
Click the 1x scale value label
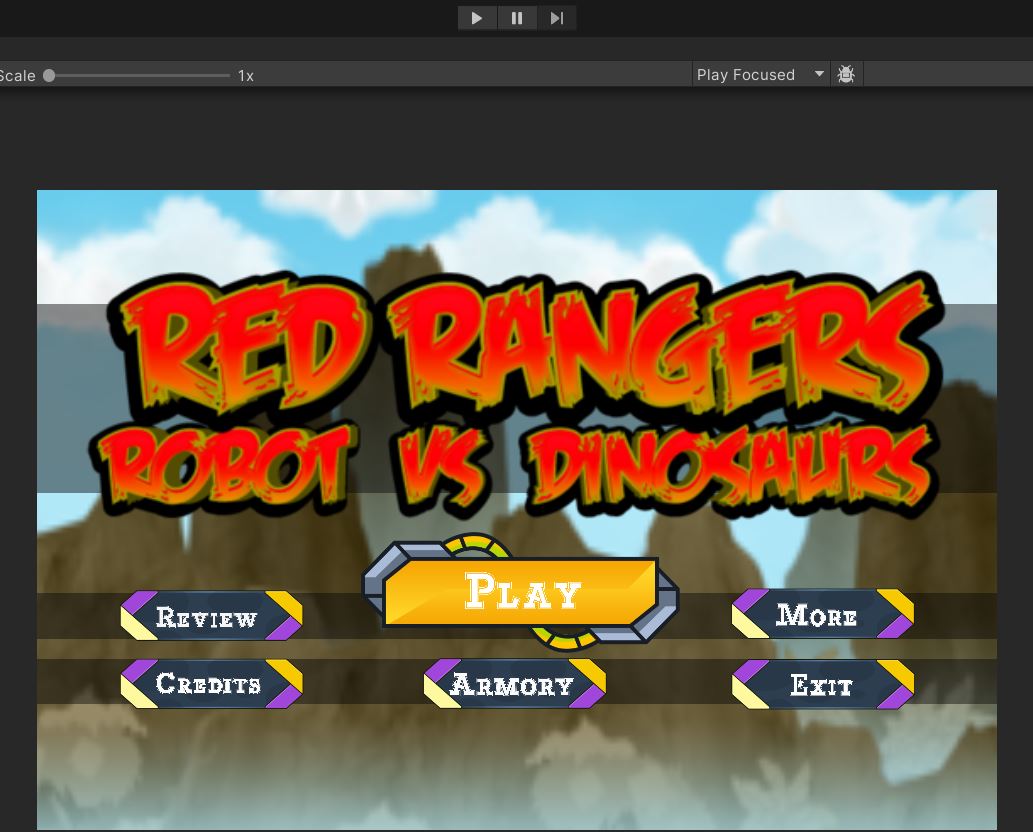[x=246, y=76]
